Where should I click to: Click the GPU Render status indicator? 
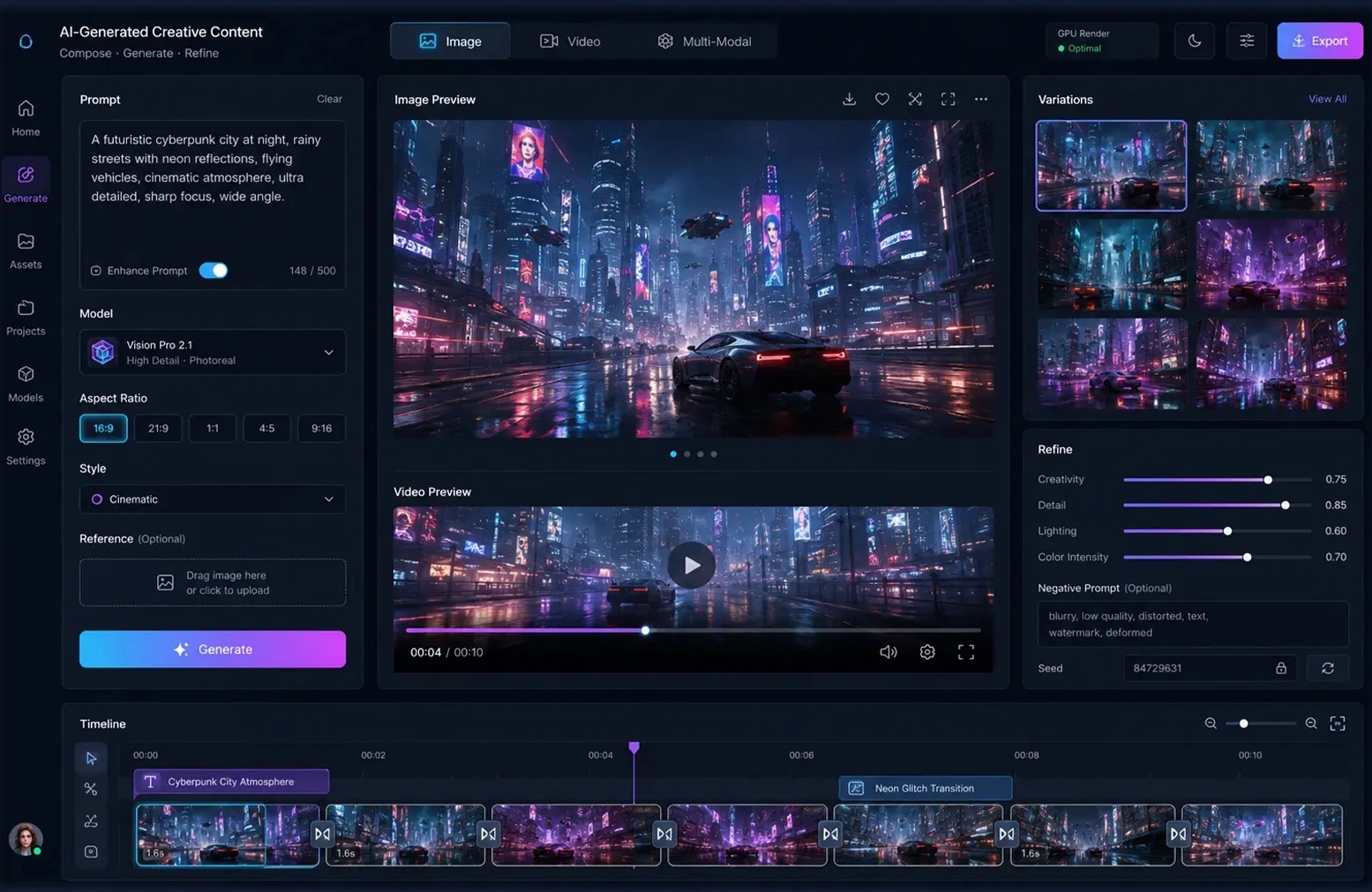pyautogui.click(x=1102, y=41)
